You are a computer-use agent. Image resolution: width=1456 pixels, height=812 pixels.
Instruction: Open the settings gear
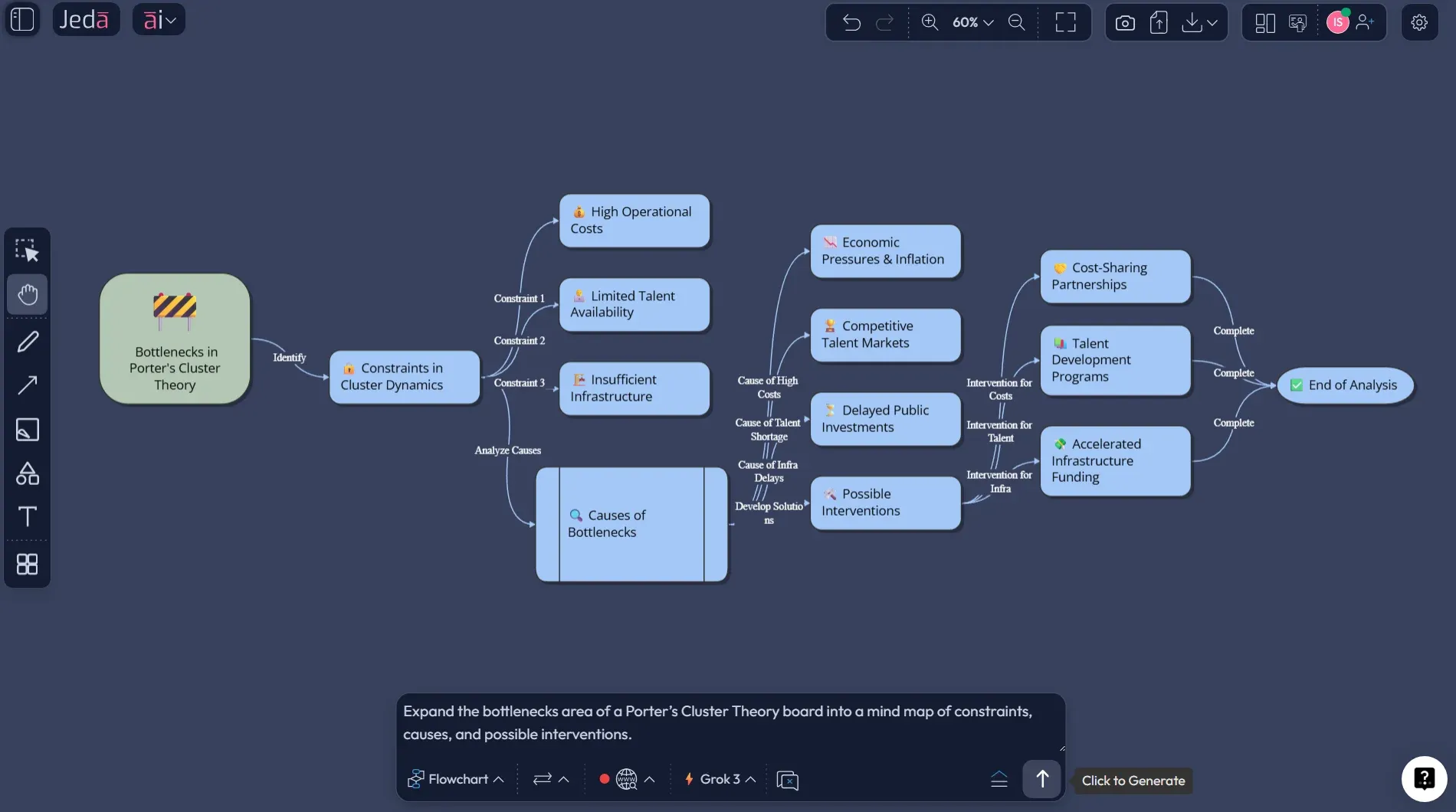click(x=1419, y=22)
